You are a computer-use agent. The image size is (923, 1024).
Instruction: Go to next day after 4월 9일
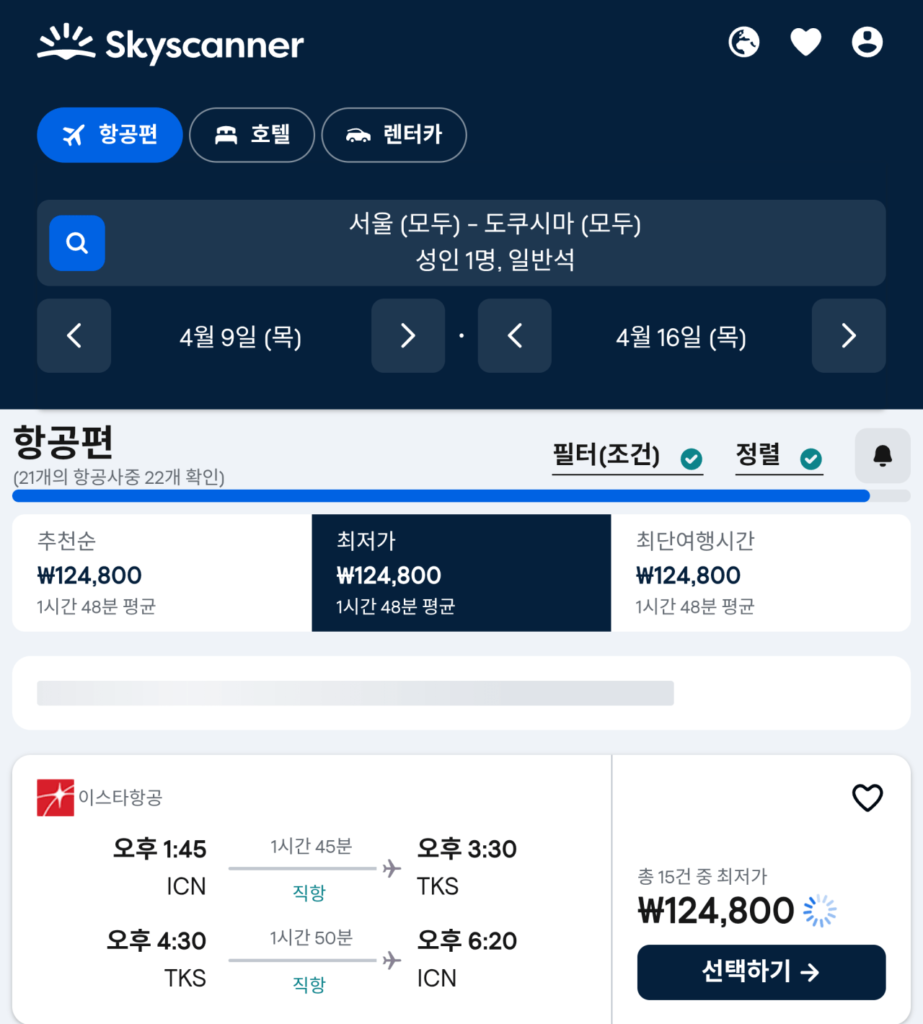coord(408,336)
